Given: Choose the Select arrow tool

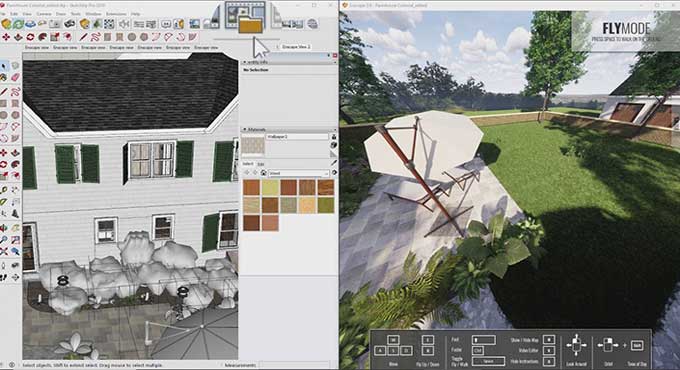Looking at the screenshot, I should coord(4,66).
